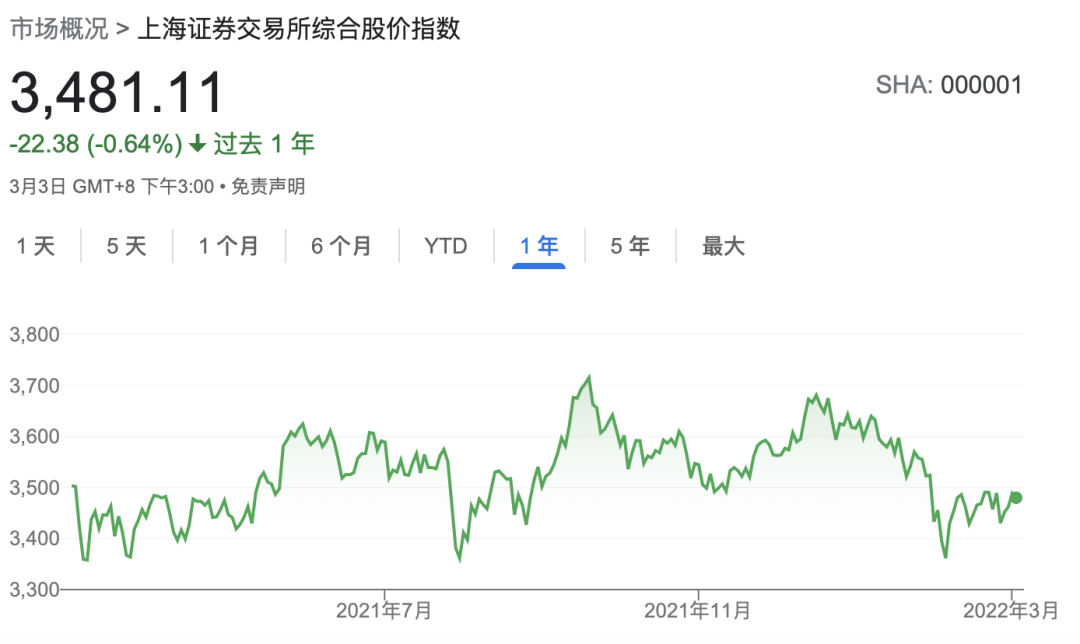The image size is (1080, 644).
Task: Select the 5 天 time range tab
Action: pos(126,246)
